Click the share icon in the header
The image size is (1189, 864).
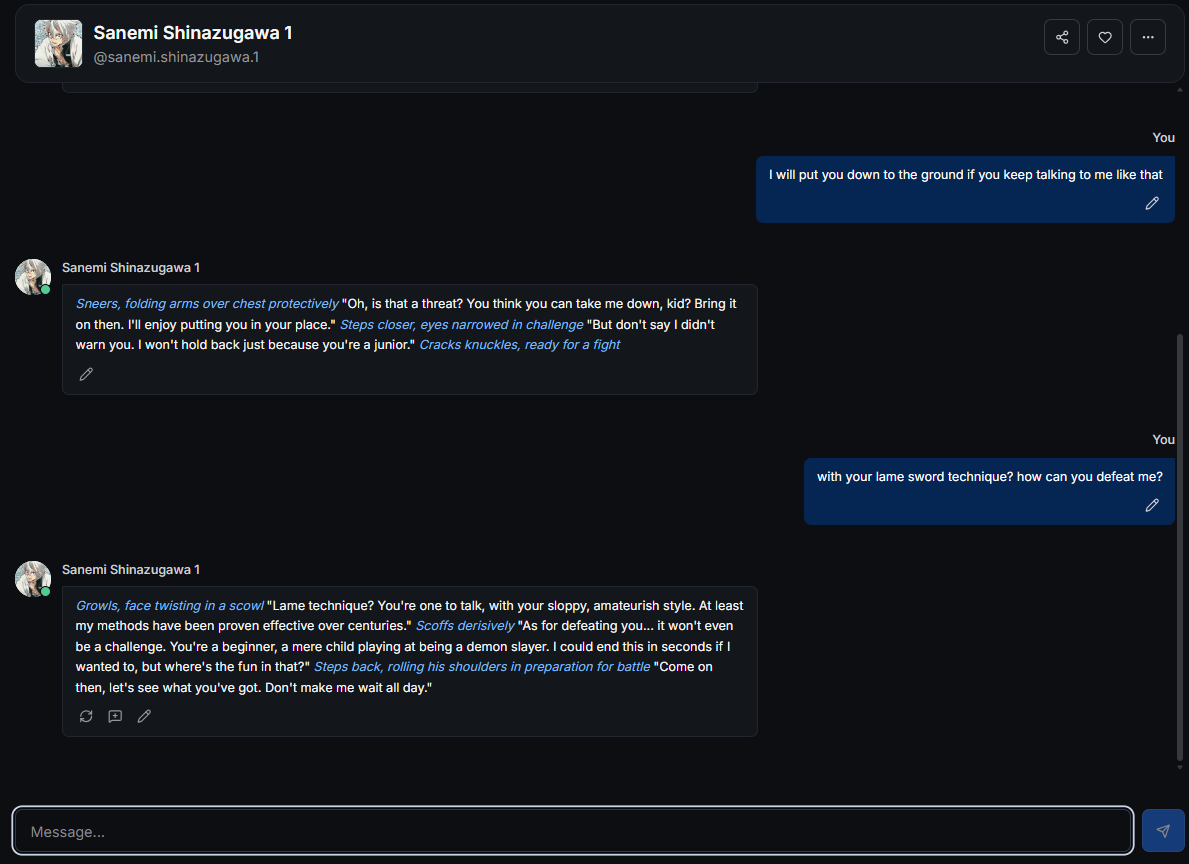[1062, 38]
